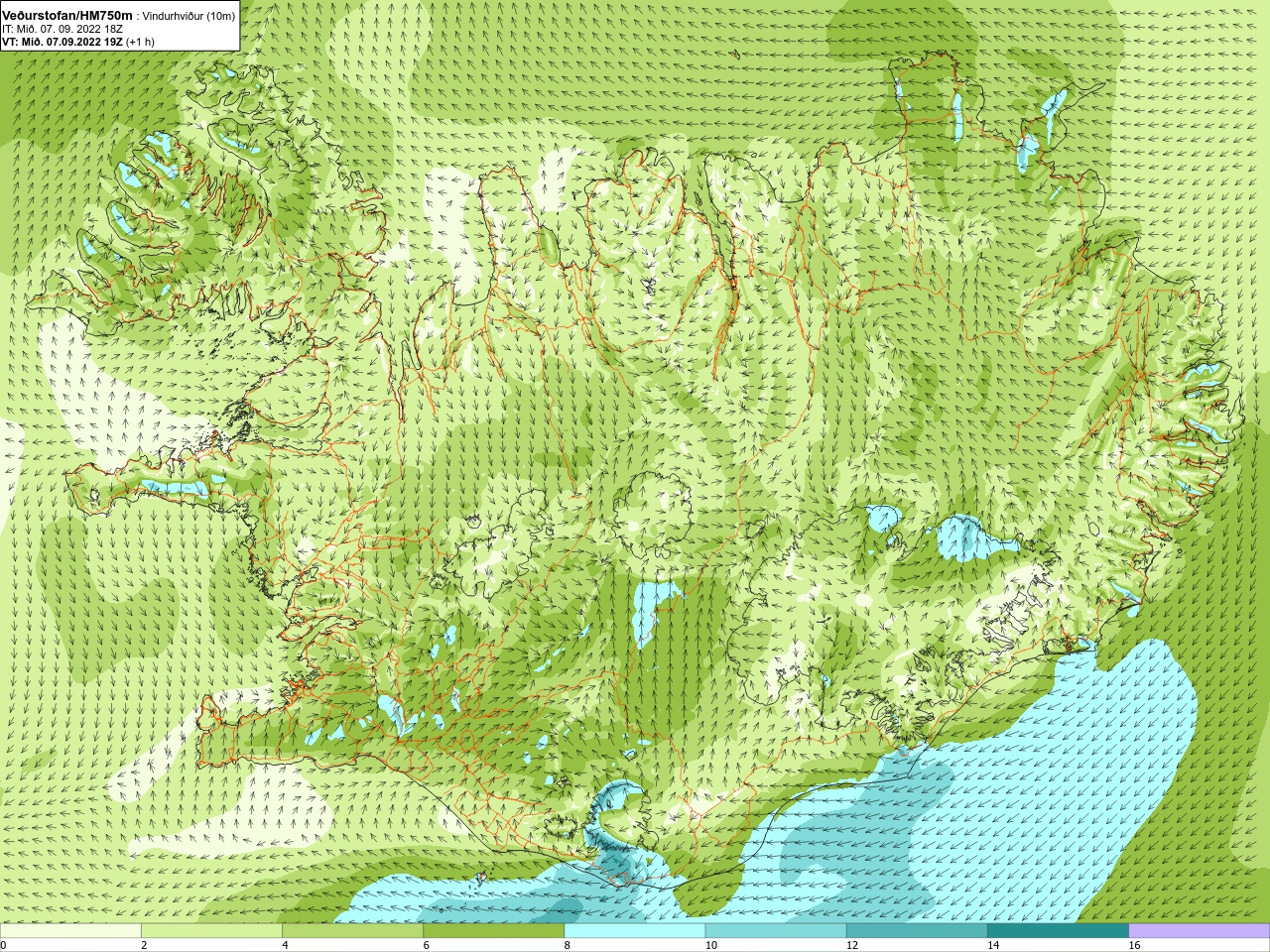This screenshot has width=1270, height=952.
Task: Click the legend scale value '6'
Action: [426, 945]
